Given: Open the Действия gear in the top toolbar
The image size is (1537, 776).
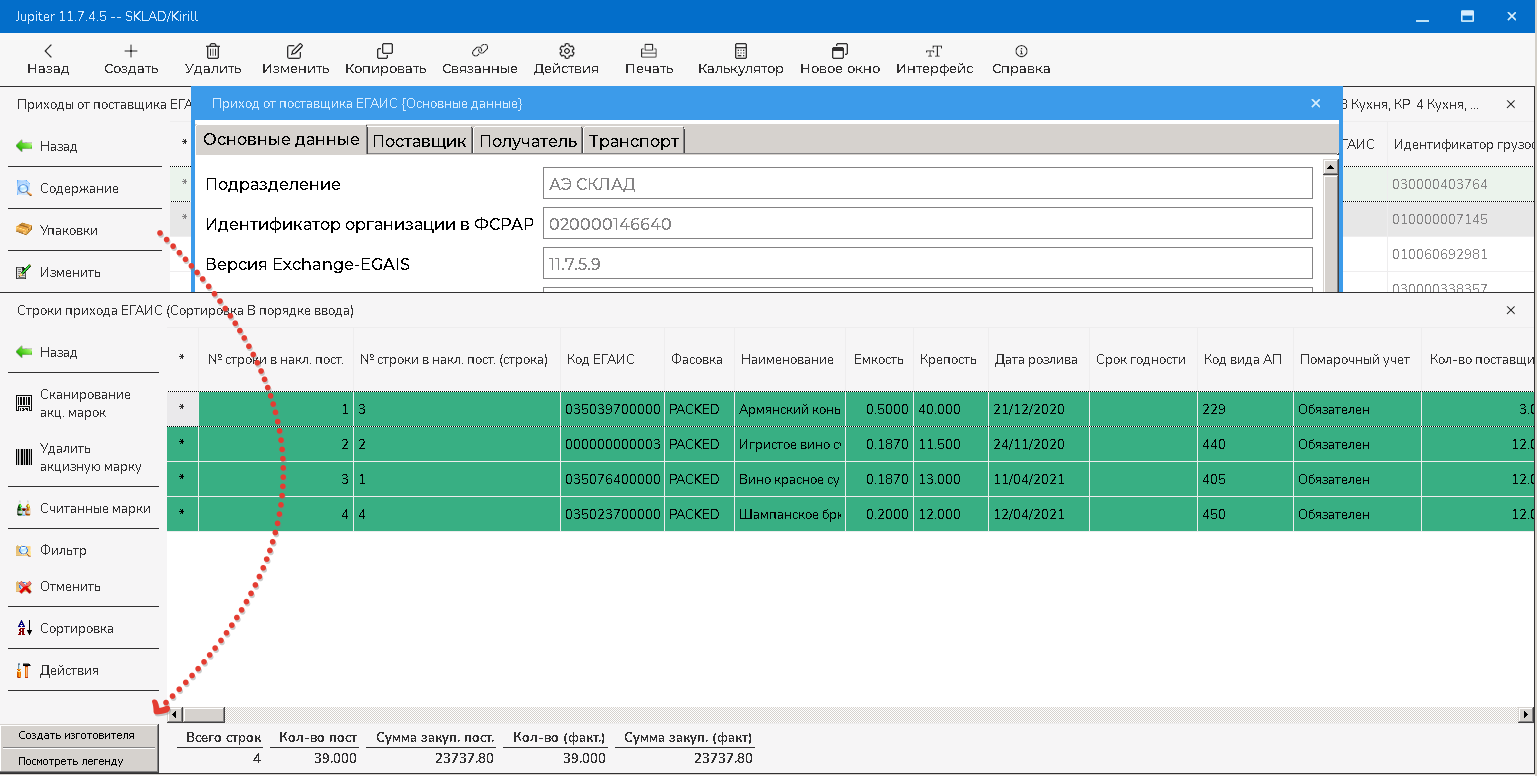Looking at the screenshot, I should (566, 50).
